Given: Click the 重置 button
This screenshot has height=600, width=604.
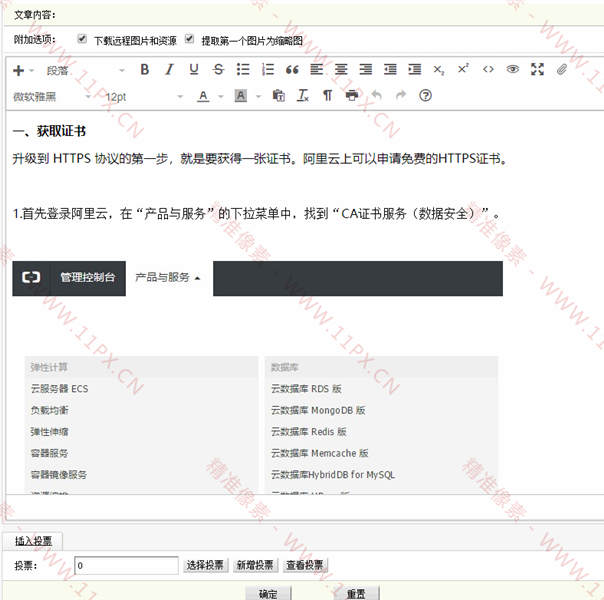Looking at the screenshot, I should pyautogui.click(x=356, y=593).
